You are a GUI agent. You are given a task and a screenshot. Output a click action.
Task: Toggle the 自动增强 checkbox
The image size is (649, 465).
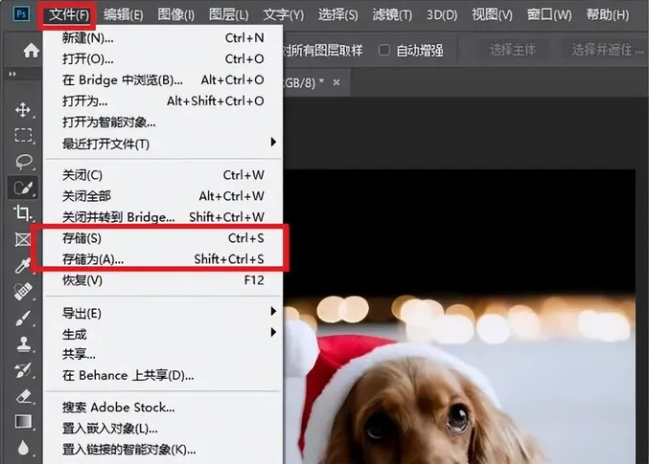tap(384, 50)
